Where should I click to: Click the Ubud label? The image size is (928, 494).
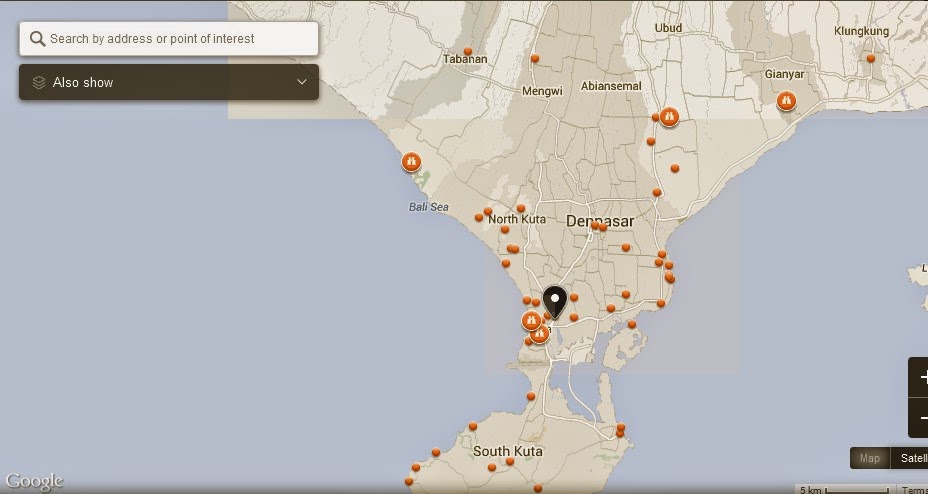tap(668, 28)
